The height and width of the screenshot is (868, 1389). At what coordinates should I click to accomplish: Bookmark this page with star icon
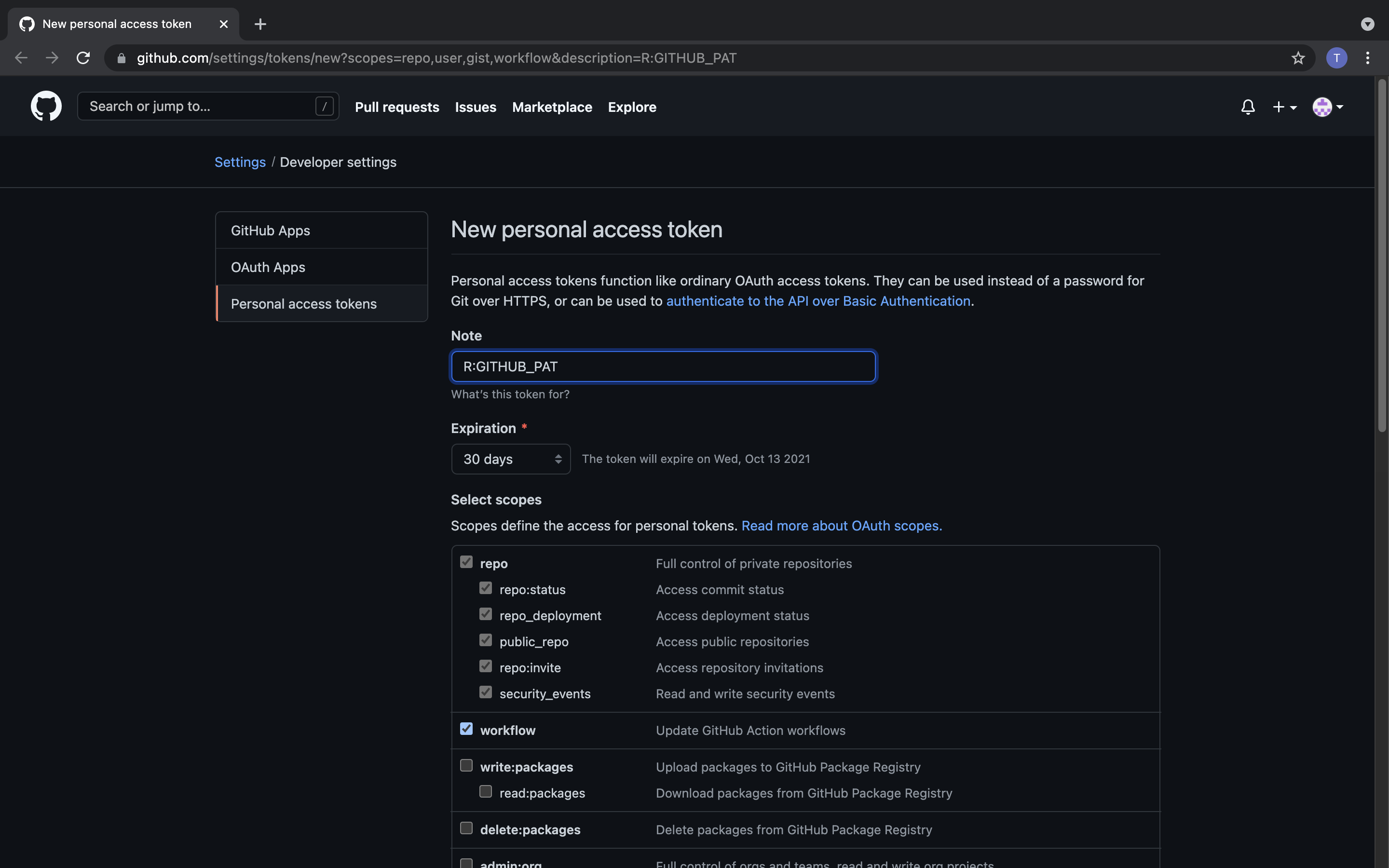1298,58
